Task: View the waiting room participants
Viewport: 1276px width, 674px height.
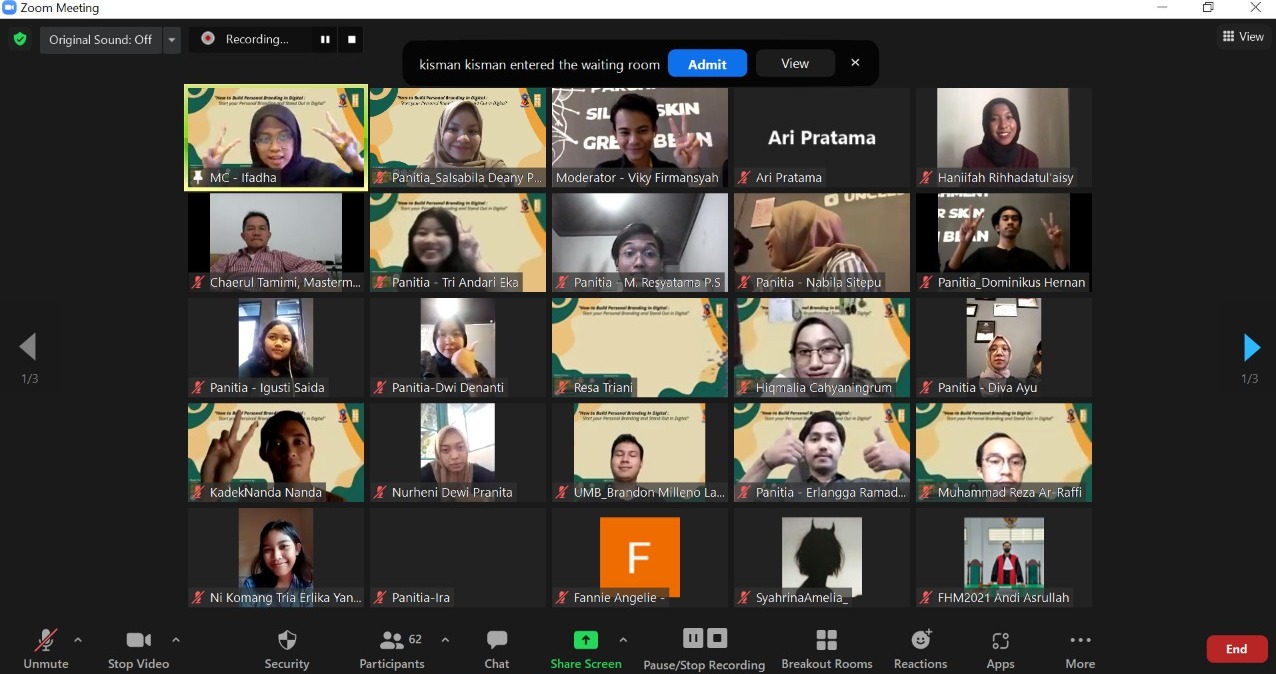Action: click(x=794, y=63)
